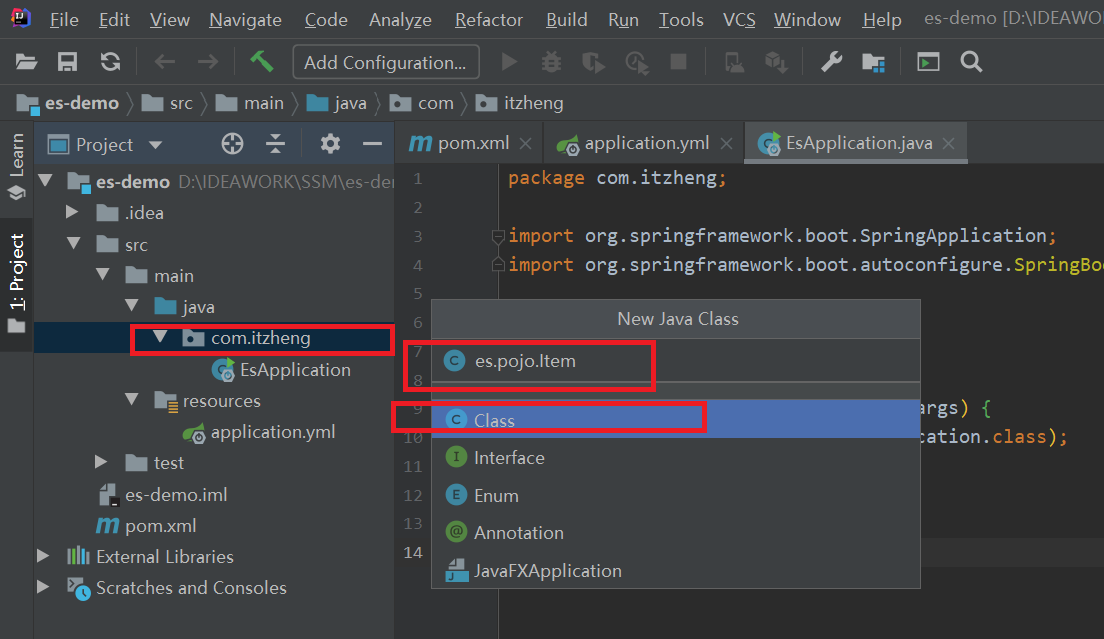
Task: Open the File menu
Action: (64, 20)
